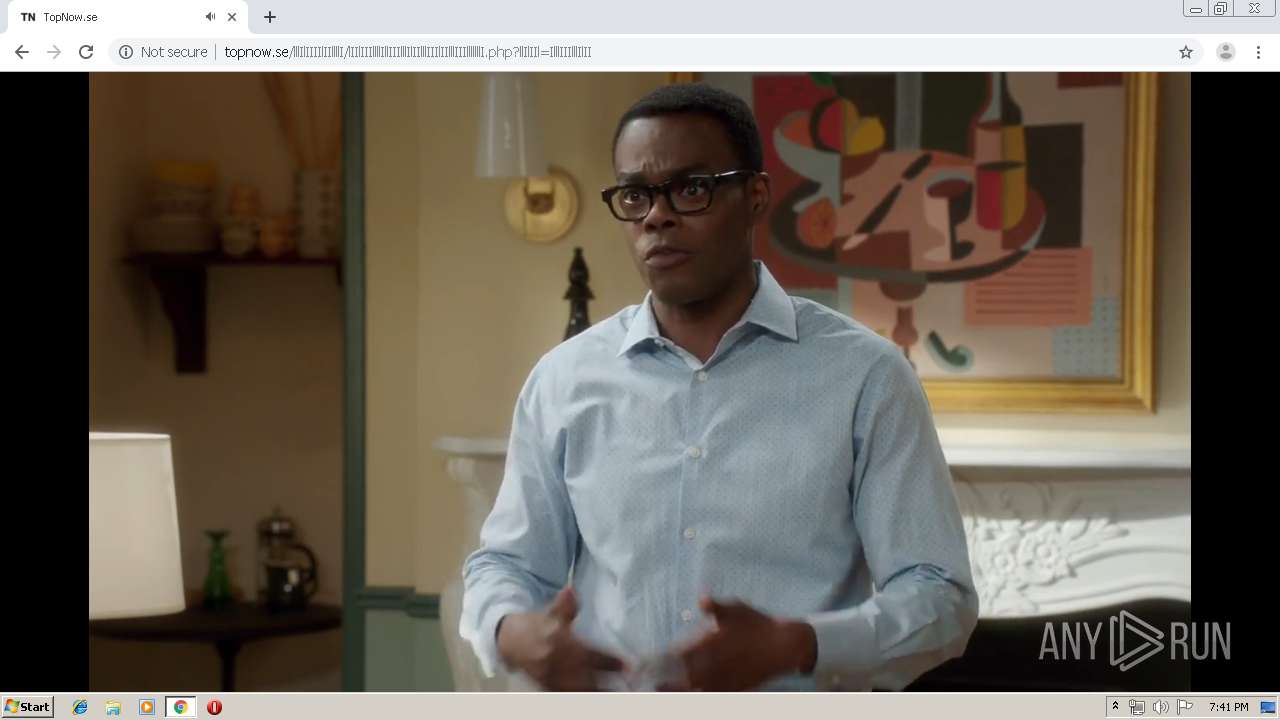Mute the tab via its speaker icon
Screen dimensions: 1280x720
210,17
